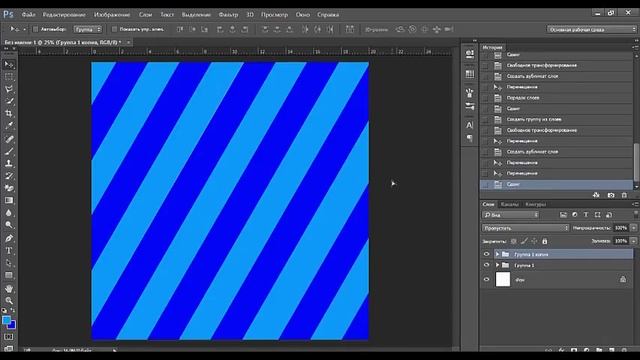Select the Horizontal Type tool
This screenshot has height=360, width=640.
pyautogui.click(x=9, y=251)
